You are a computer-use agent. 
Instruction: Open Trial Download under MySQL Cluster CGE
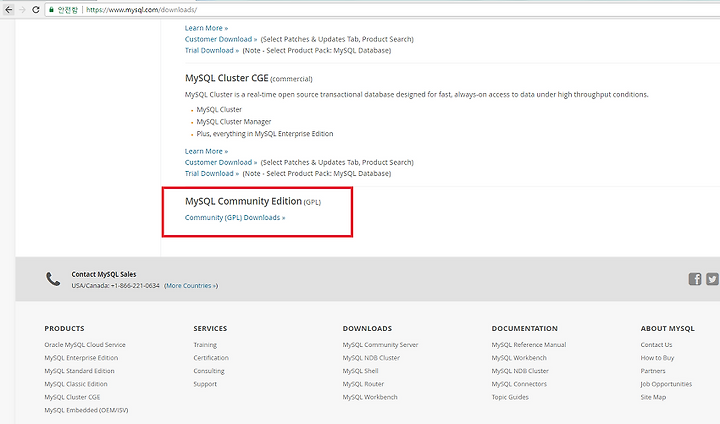[x=212, y=174]
